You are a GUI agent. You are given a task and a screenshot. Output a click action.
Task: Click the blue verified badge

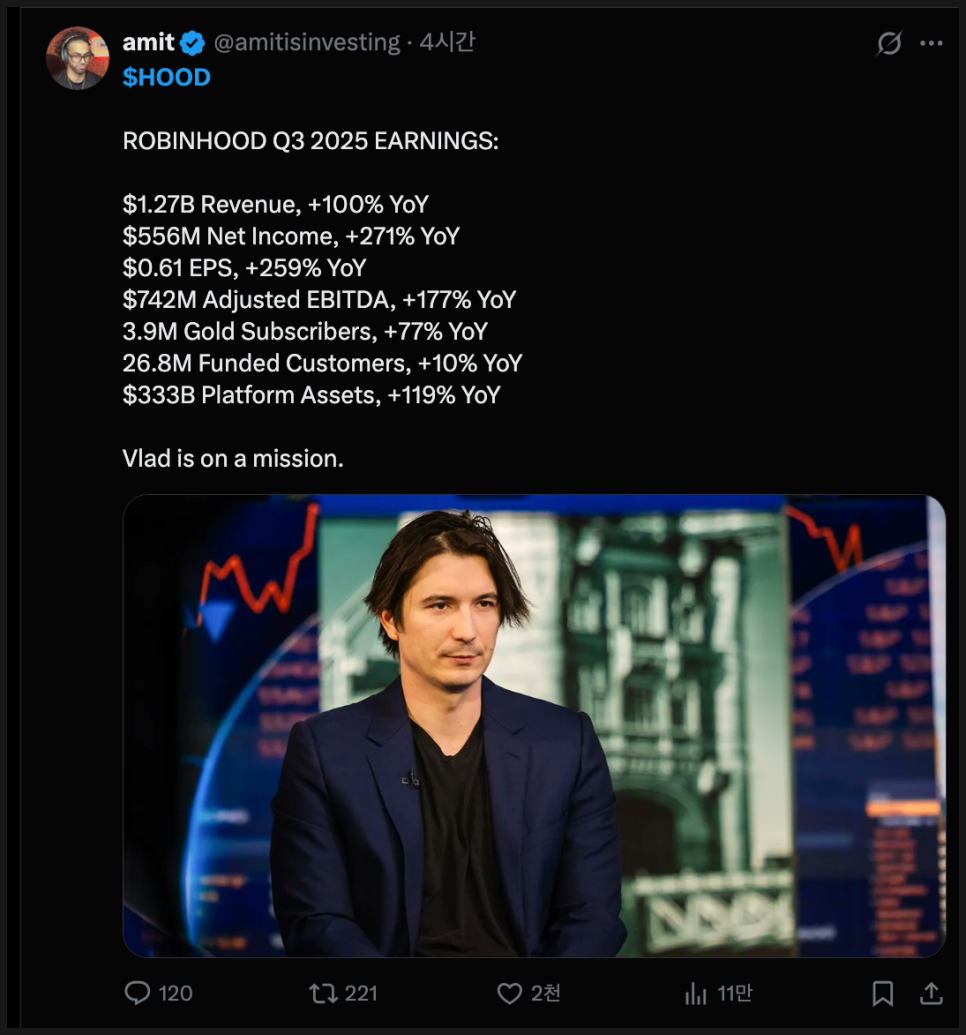pyautogui.click(x=193, y=43)
